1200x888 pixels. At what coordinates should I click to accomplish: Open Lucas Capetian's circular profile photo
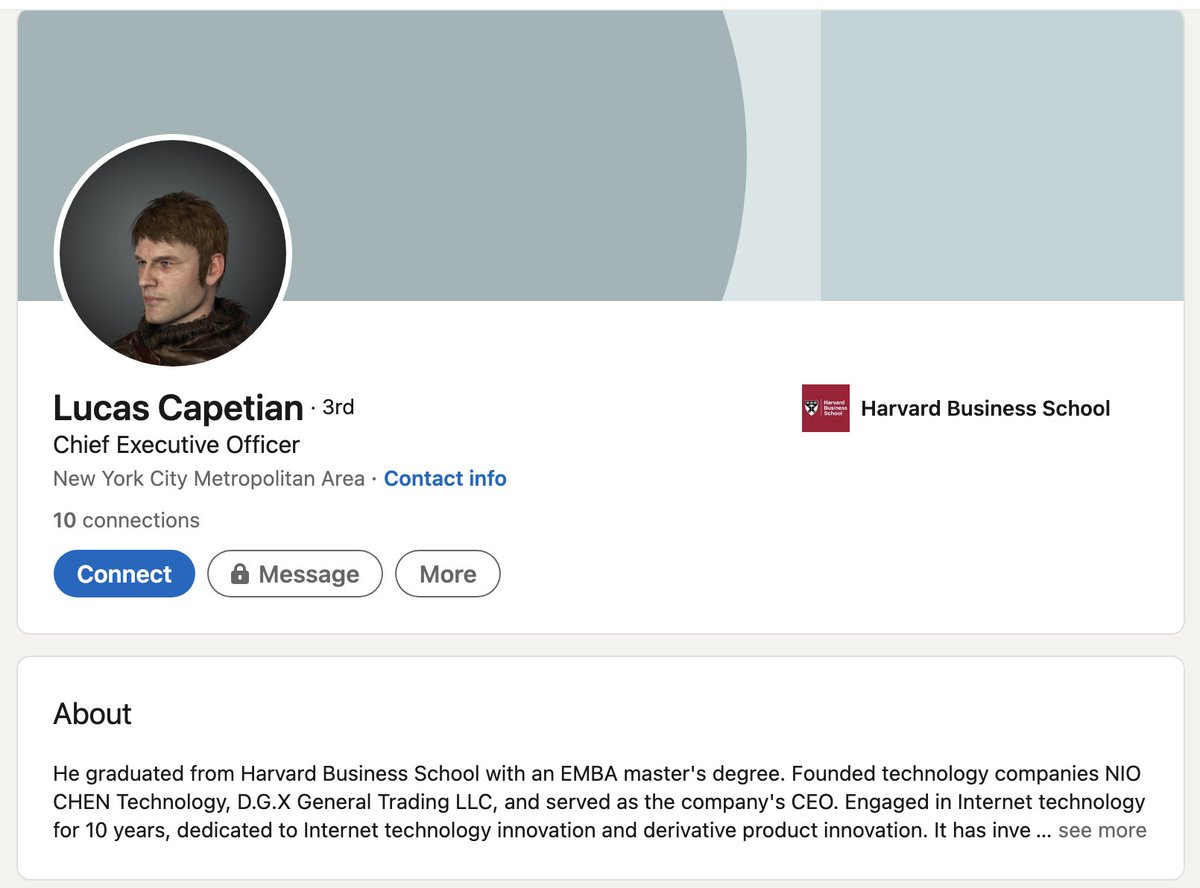(173, 253)
